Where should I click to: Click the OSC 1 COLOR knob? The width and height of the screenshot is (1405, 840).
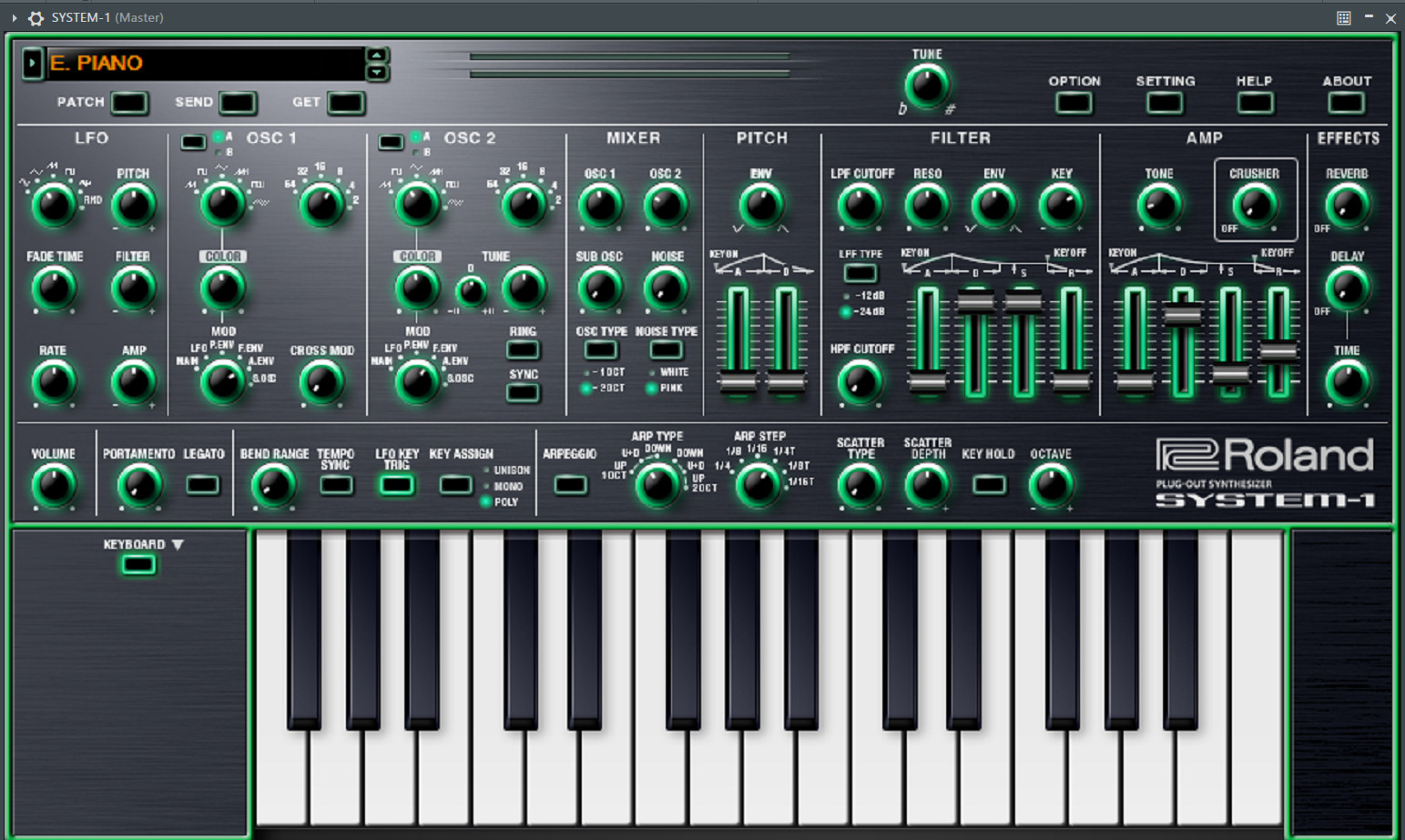click(x=223, y=288)
